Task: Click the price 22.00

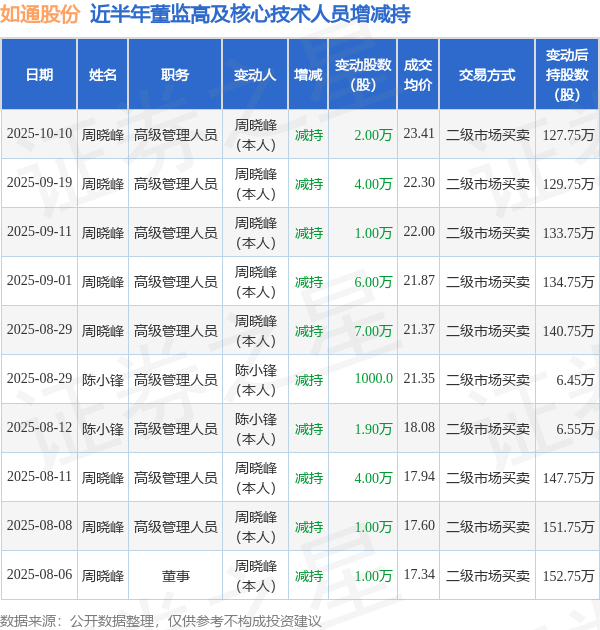Action: pos(419,231)
